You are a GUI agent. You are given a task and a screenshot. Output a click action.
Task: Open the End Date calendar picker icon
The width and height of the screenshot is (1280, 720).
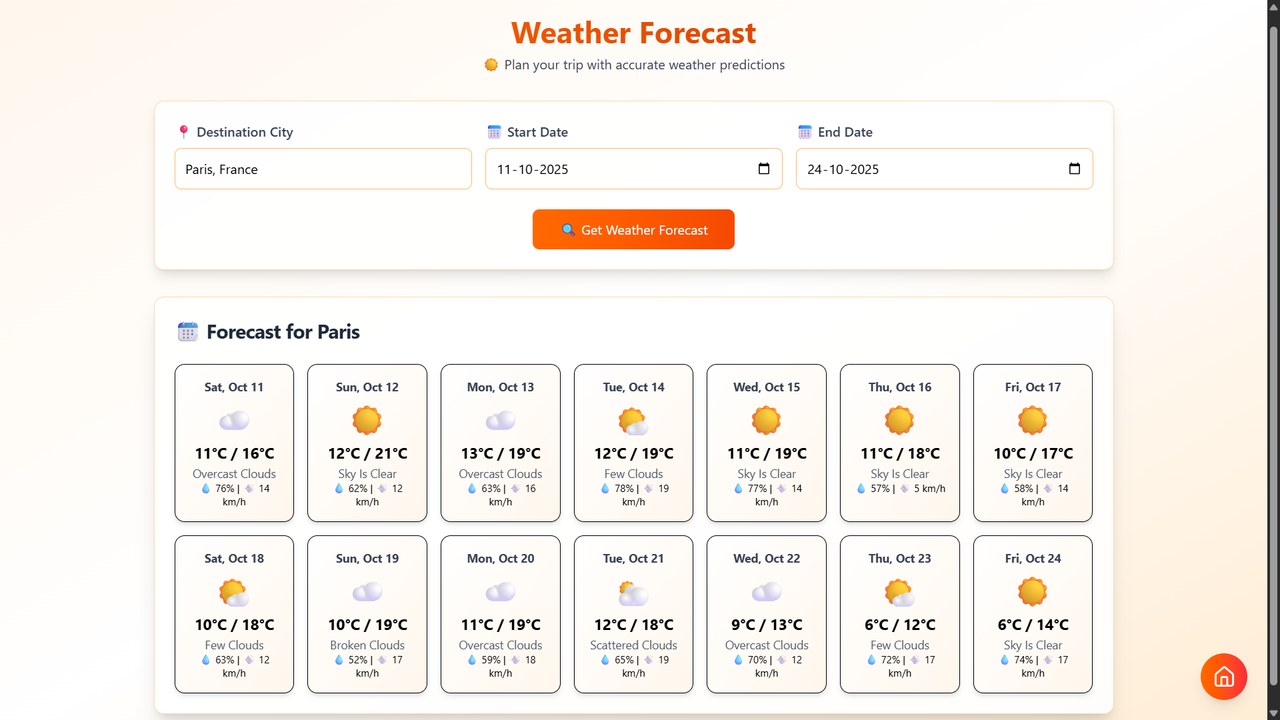pyautogui.click(x=1075, y=169)
